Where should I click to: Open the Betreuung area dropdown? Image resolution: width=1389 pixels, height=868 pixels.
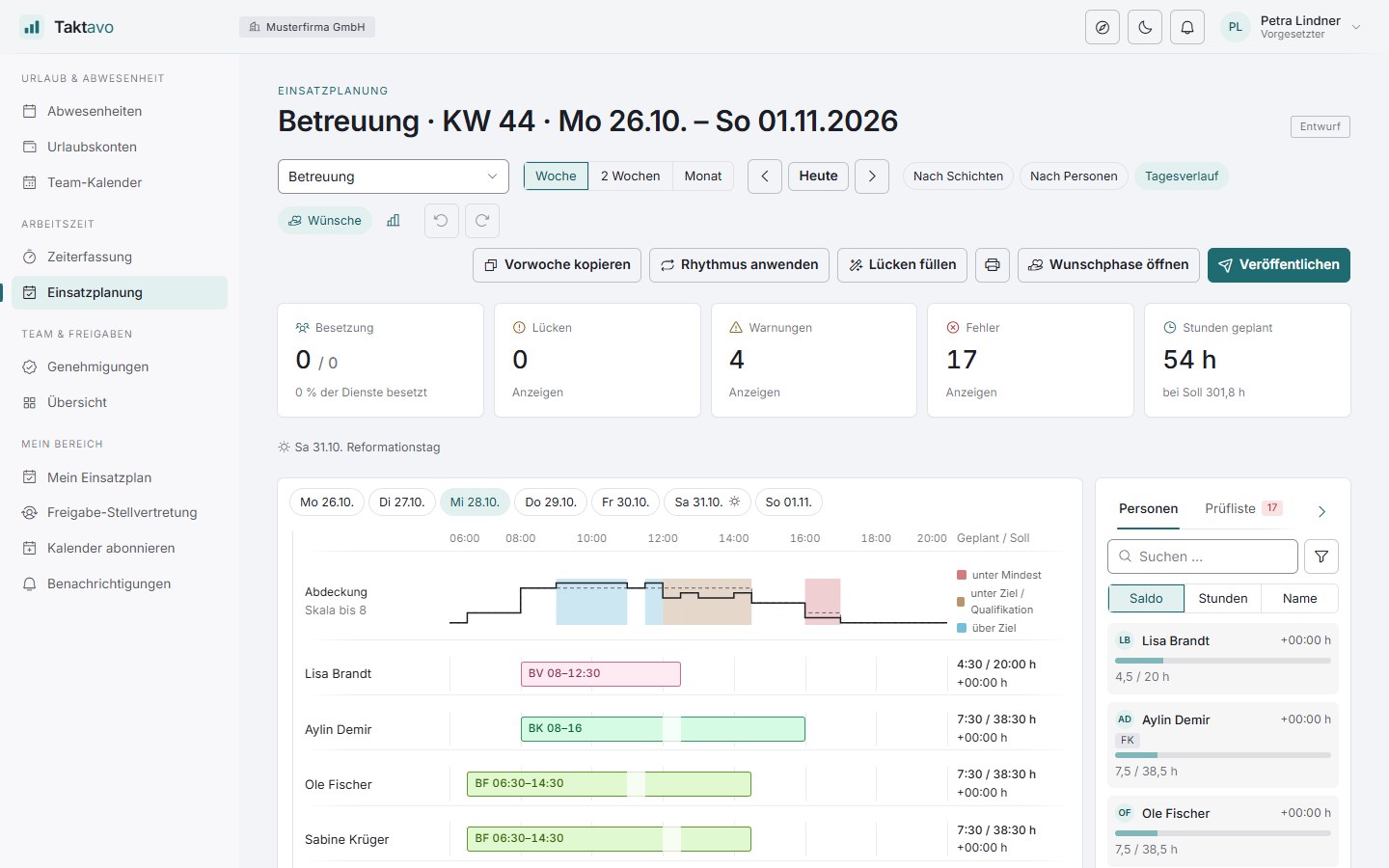394,176
